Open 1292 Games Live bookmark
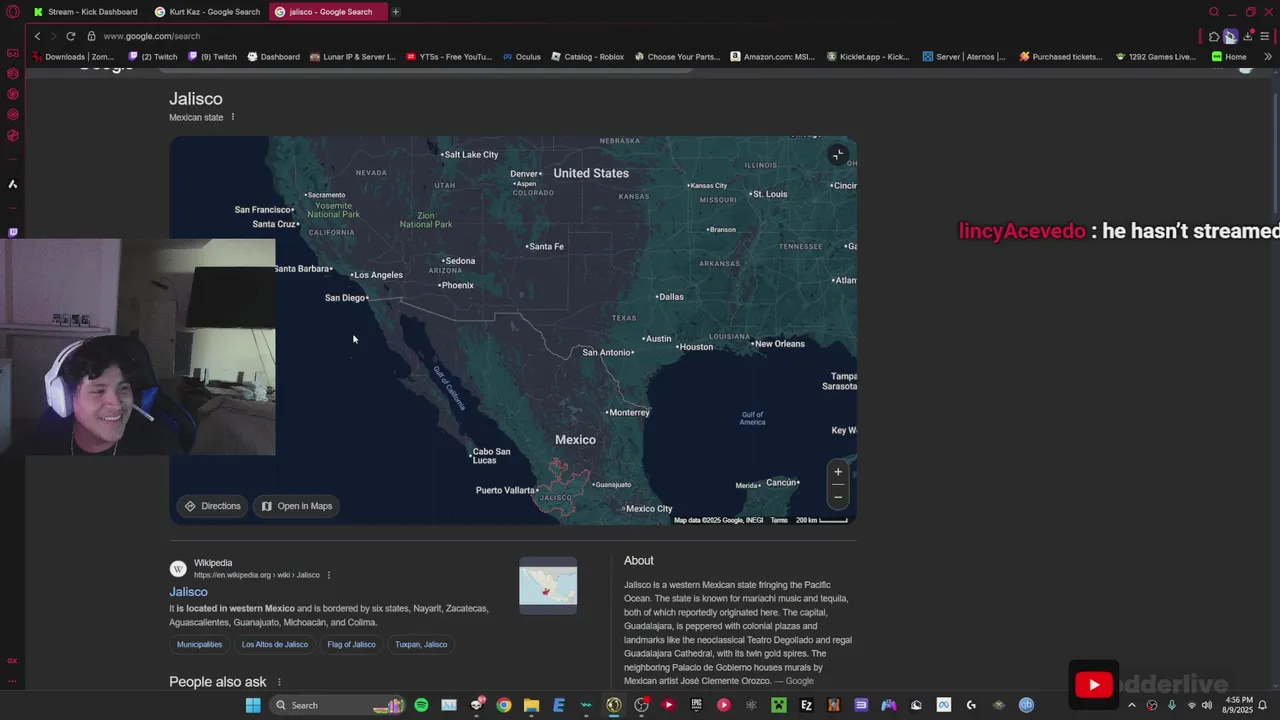Image resolution: width=1280 pixels, height=720 pixels. [1156, 57]
